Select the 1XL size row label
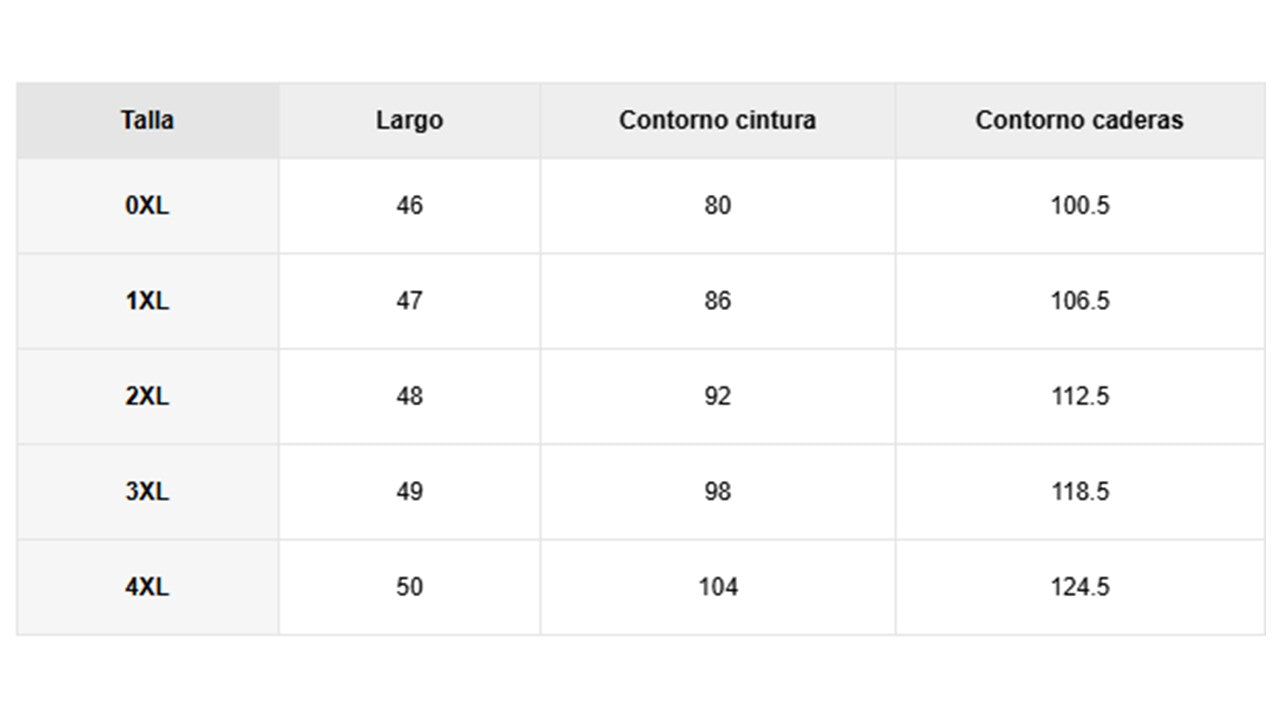Viewport: 1280px width, 720px height. (x=147, y=301)
